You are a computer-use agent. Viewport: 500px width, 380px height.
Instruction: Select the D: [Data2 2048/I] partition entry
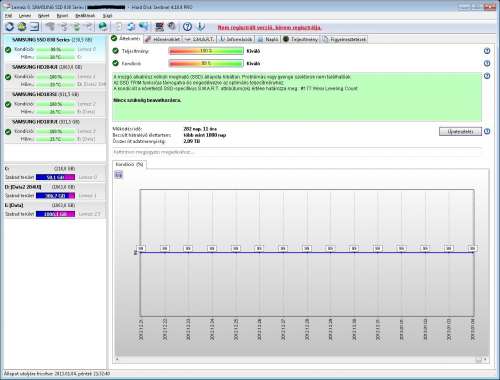point(55,191)
